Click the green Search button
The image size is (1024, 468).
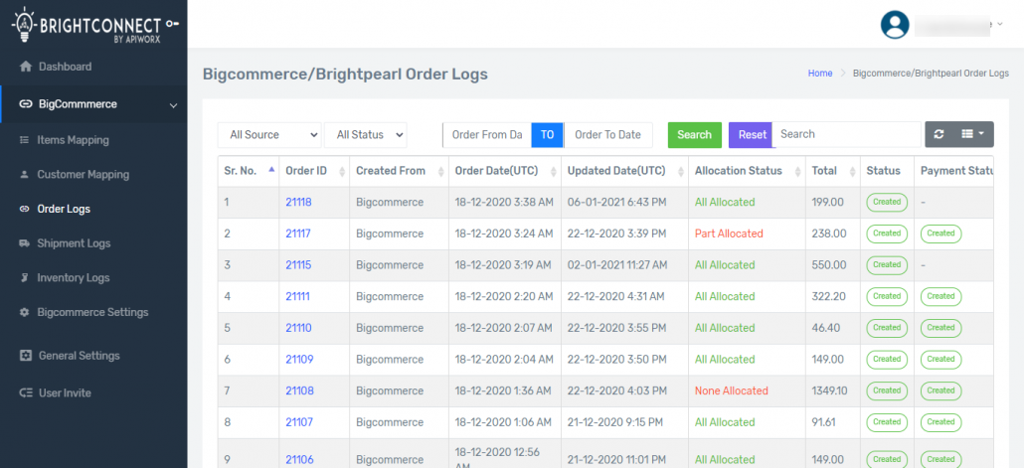click(694, 134)
